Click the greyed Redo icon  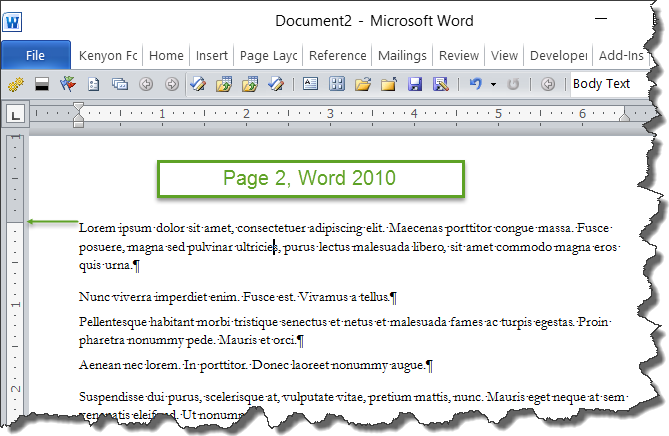click(x=513, y=84)
